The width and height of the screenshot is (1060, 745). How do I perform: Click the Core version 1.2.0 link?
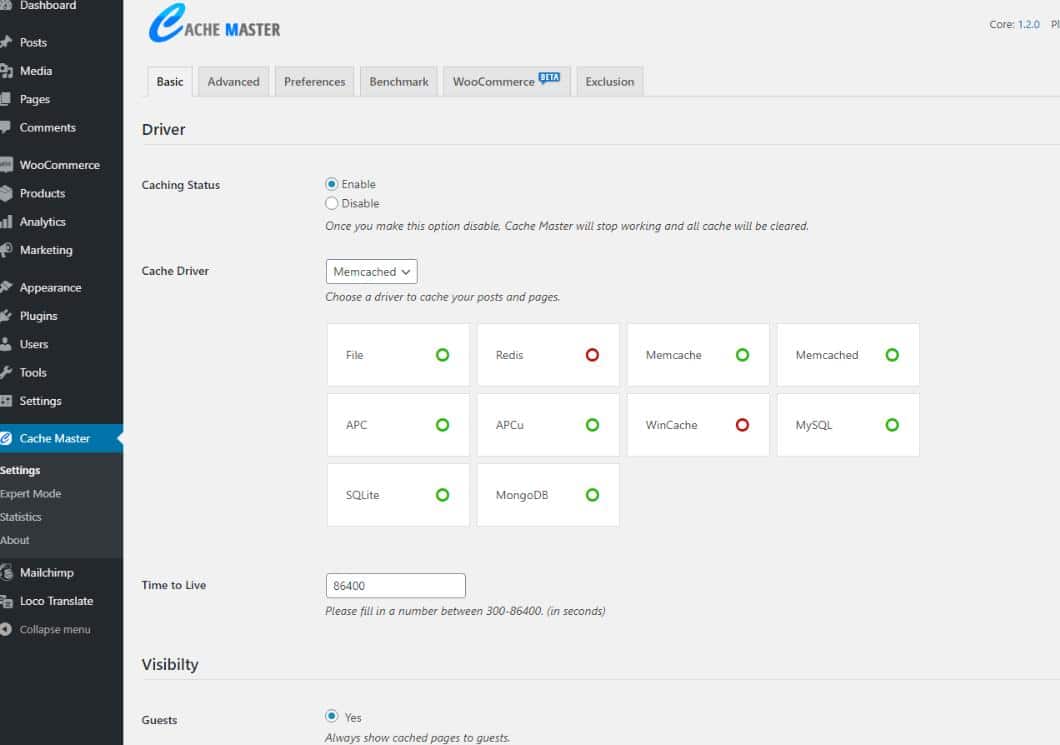point(1029,24)
